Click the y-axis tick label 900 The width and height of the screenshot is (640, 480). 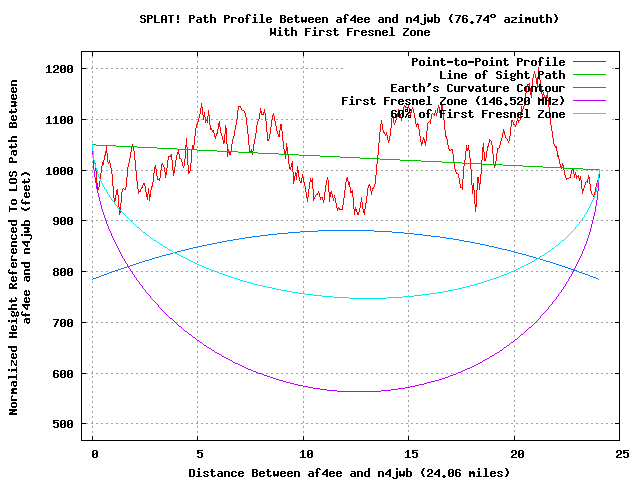click(63, 221)
